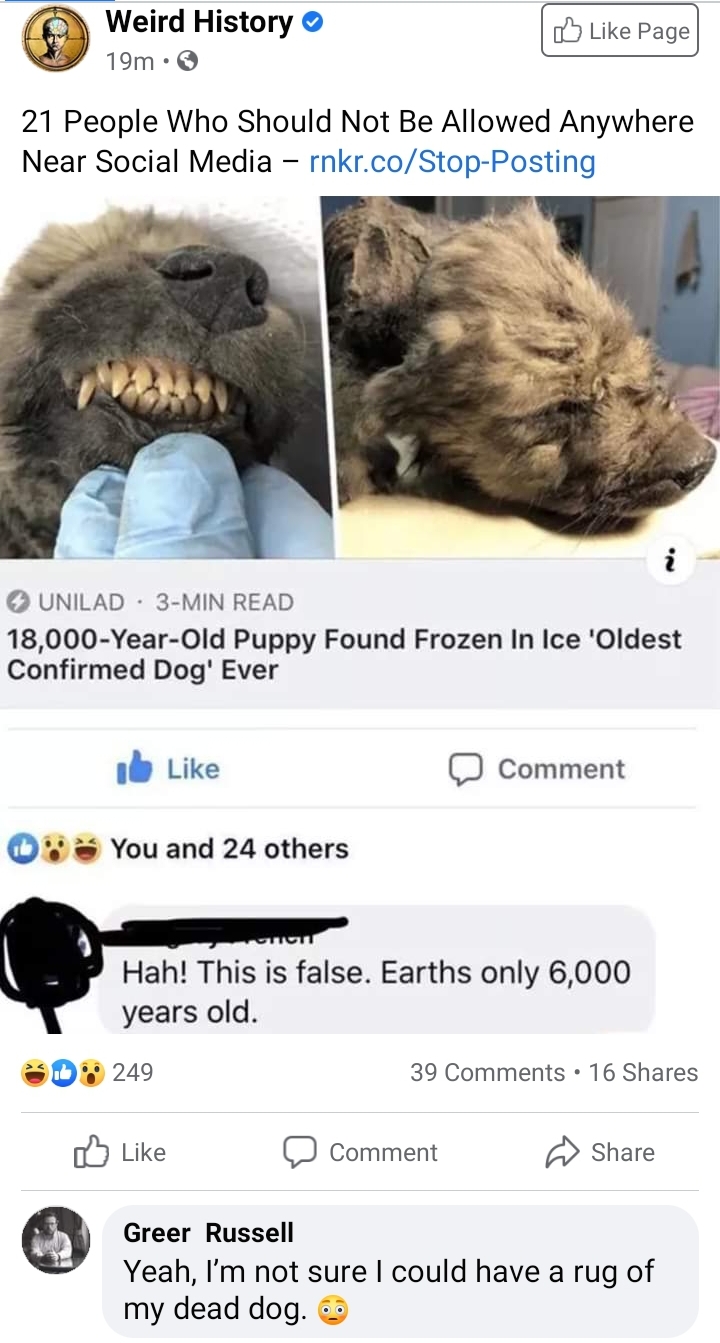Click the laughing reaction emoji beside 249
This screenshot has width=720, height=1343.
(35, 1073)
